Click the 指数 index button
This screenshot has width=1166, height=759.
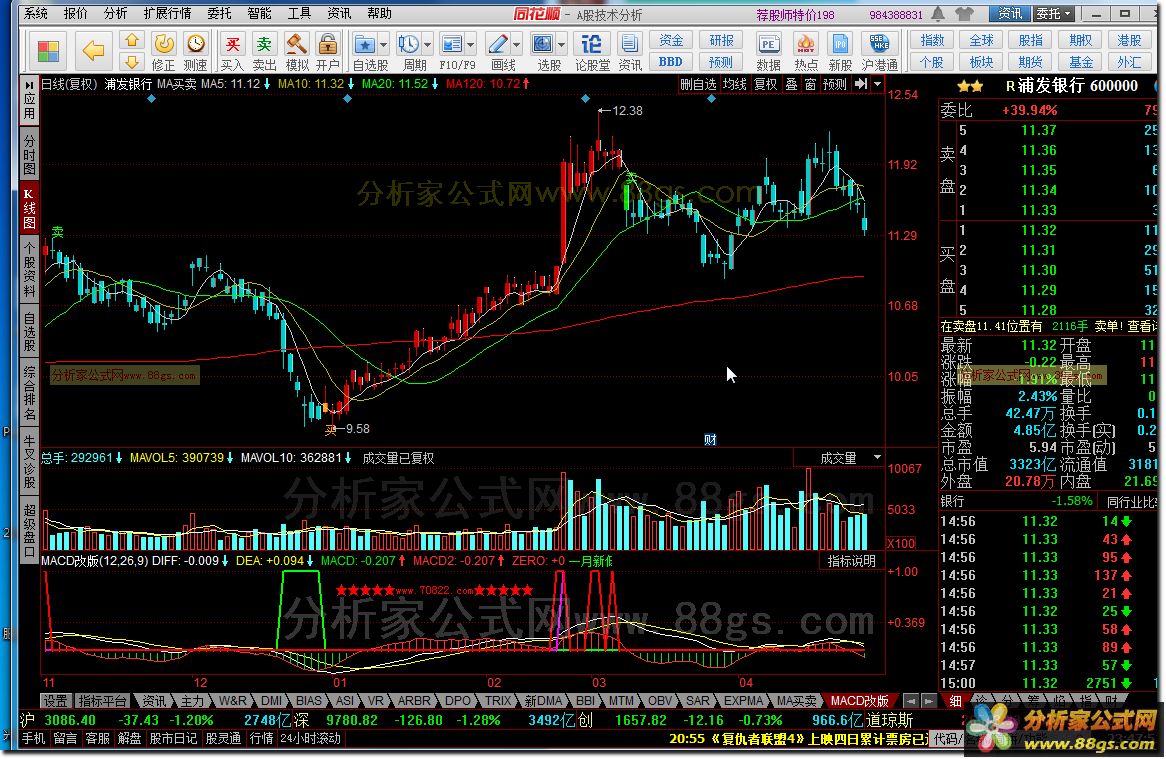pos(933,40)
